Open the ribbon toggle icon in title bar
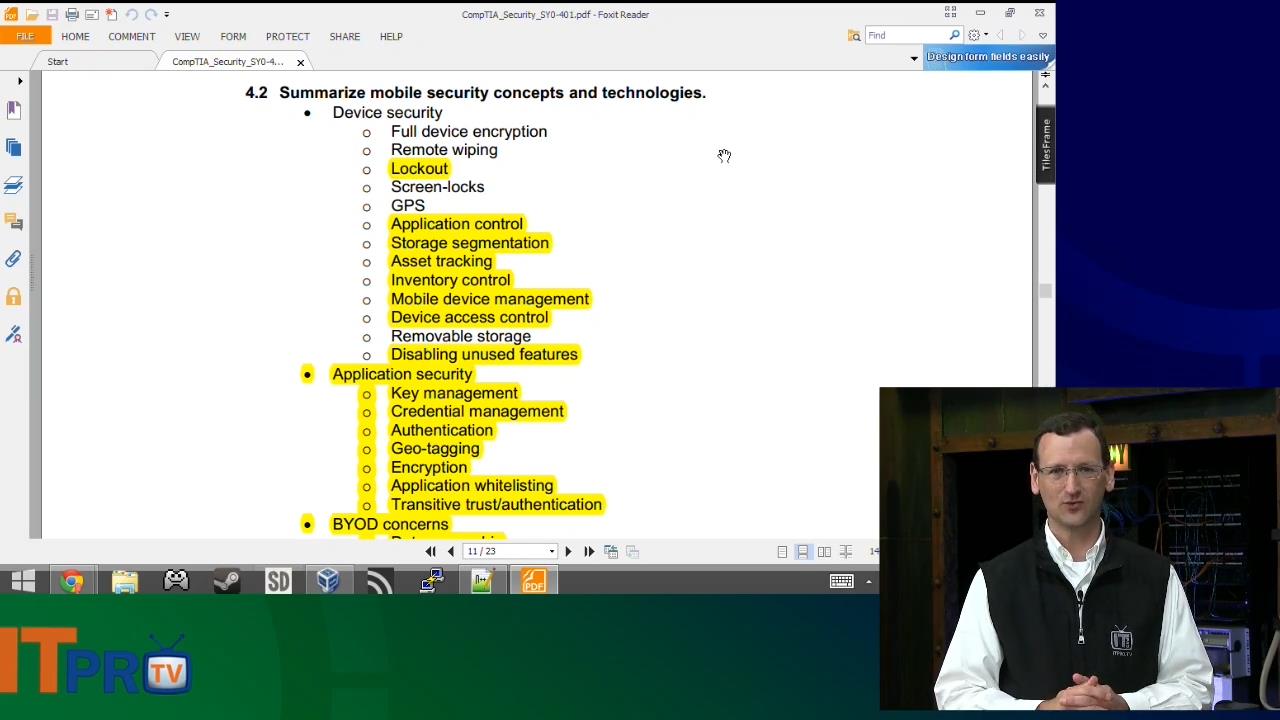This screenshot has width=1280, height=720. click(x=950, y=13)
